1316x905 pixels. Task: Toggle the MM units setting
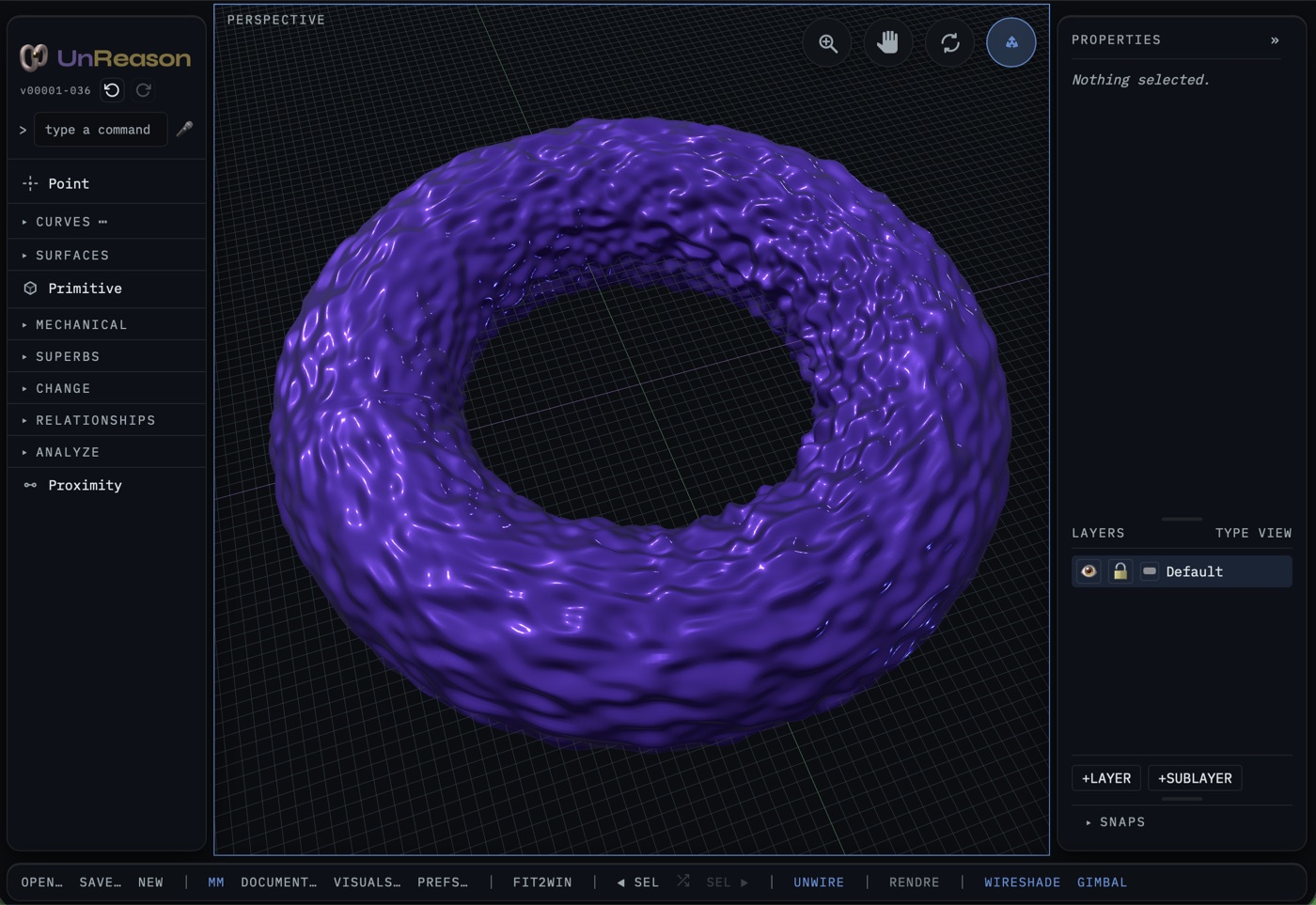216,882
